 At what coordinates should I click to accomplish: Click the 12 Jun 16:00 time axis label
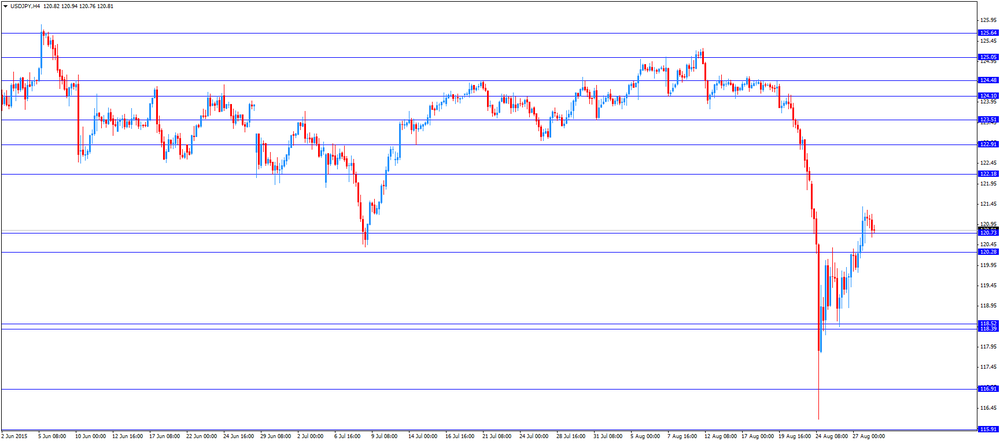pyautogui.click(x=127, y=437)
